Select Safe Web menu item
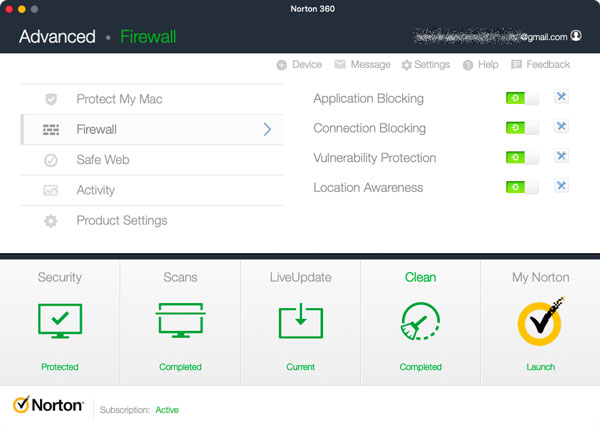 (x=152, y=160)
